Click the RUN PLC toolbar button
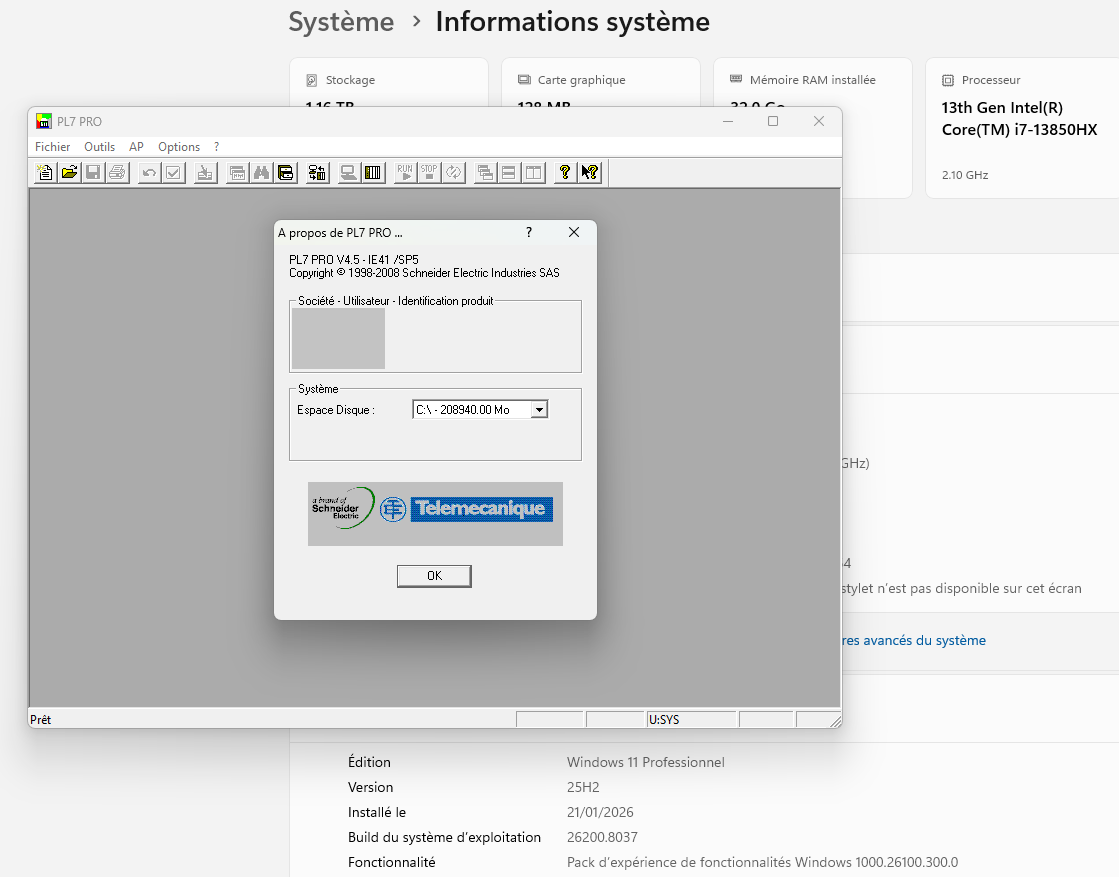The image size is (1119, 877). 405,172
